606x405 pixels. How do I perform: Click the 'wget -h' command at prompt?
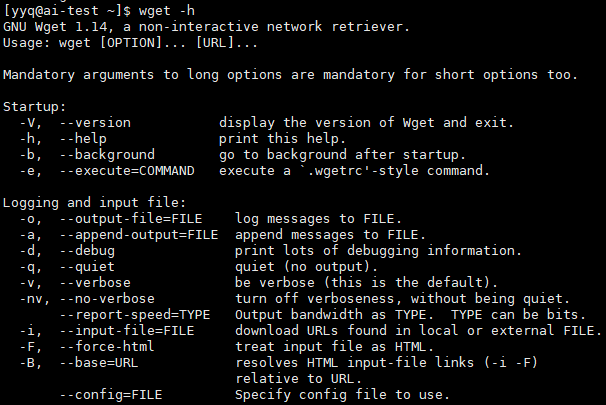(167, 11)
